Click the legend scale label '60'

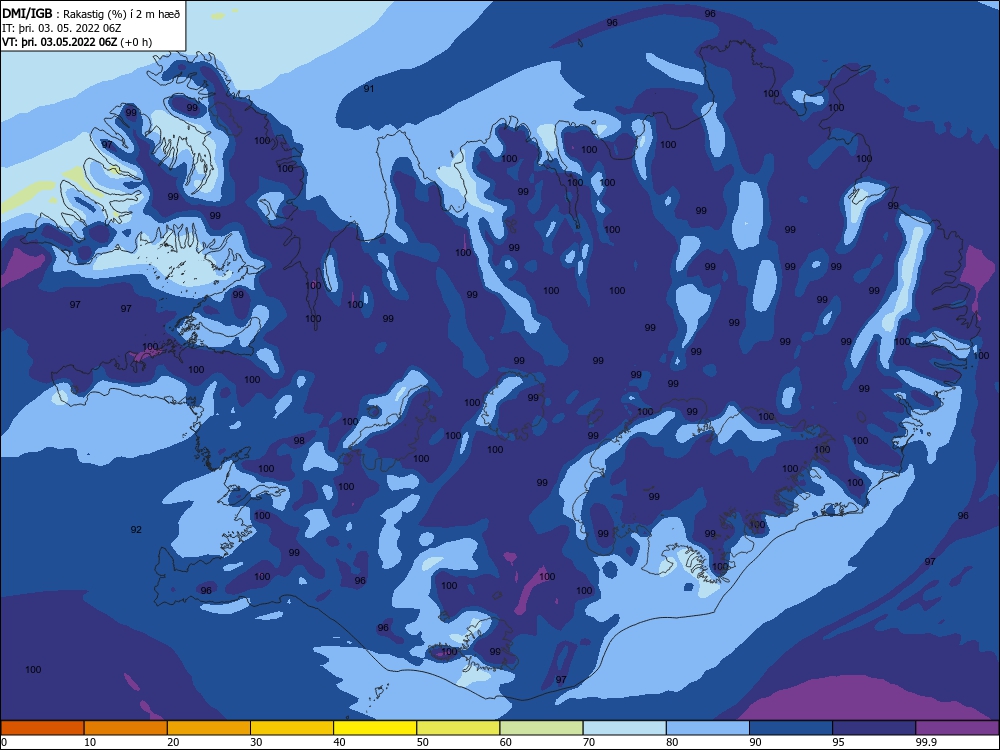point(506,742)
